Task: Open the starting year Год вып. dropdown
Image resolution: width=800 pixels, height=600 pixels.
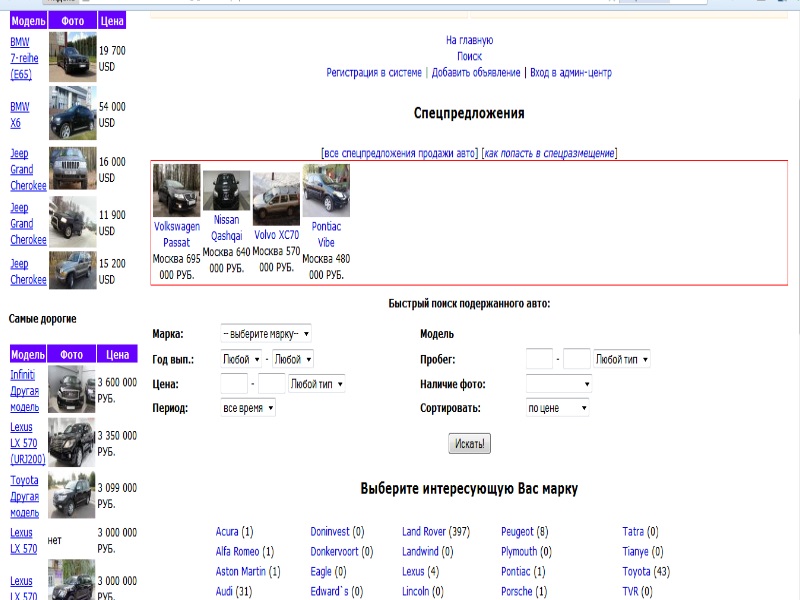Action: 241,359
